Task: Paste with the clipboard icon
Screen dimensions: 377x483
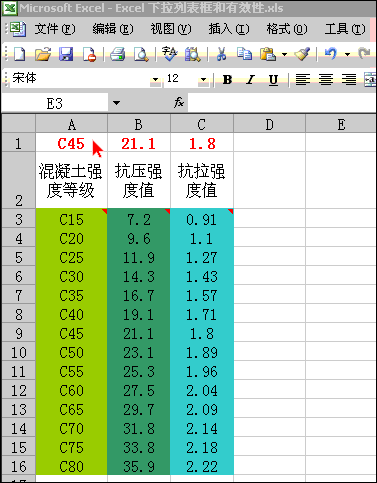Action: pos(268,54)
